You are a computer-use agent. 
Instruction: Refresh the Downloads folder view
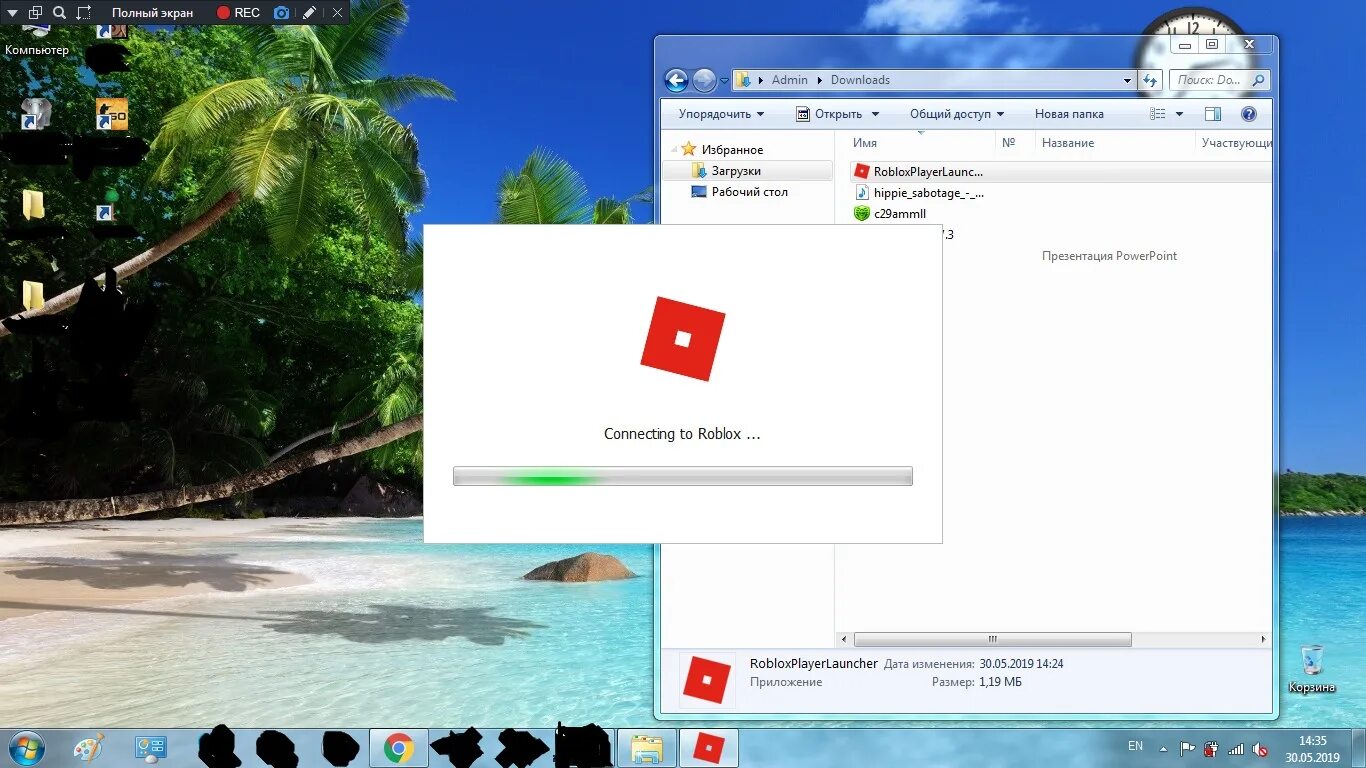click(x=1150, y=80)
